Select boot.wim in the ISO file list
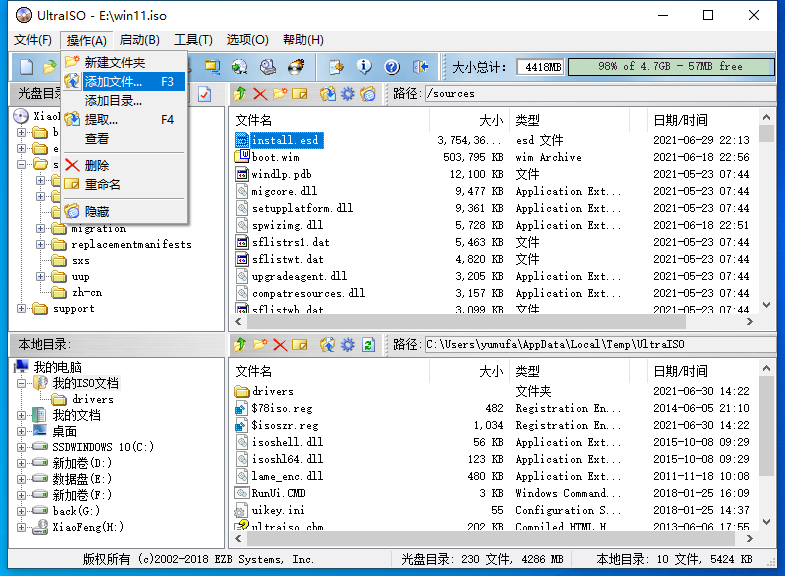The height and width of the screenshot is (576, 785). [276, 158]
